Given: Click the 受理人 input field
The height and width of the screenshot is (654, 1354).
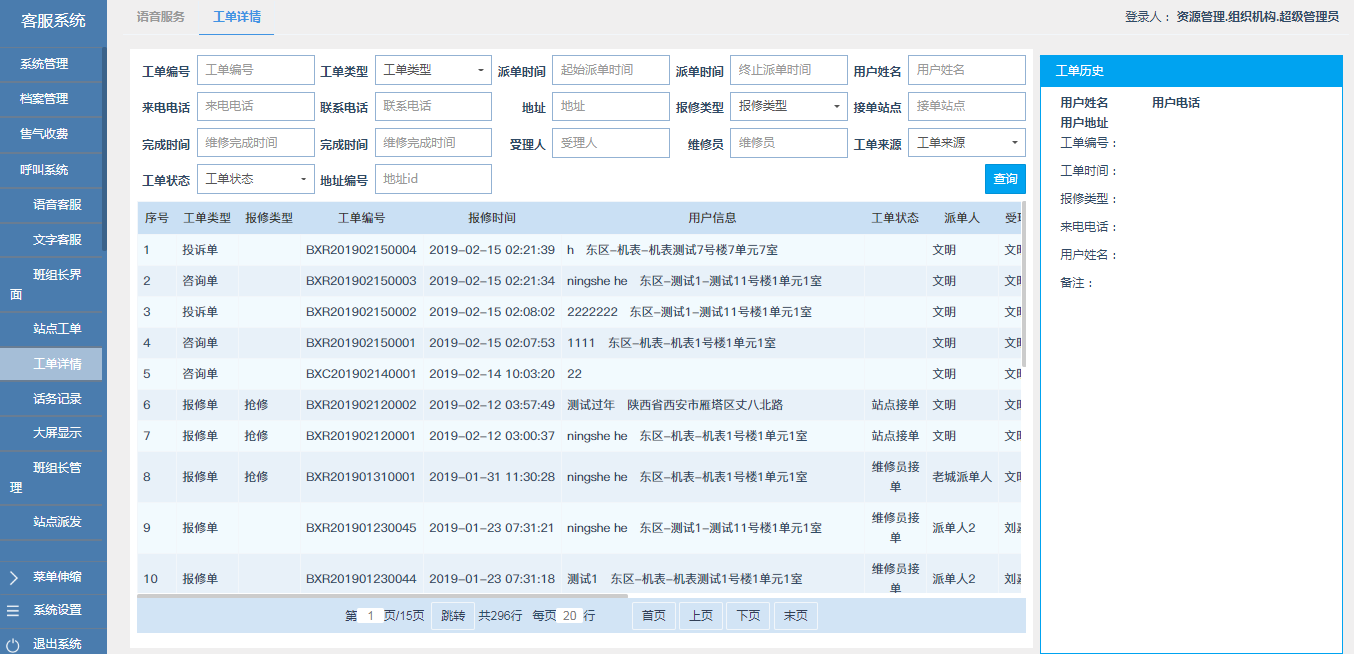Looking at the screenshot, I should coord(611,143).
